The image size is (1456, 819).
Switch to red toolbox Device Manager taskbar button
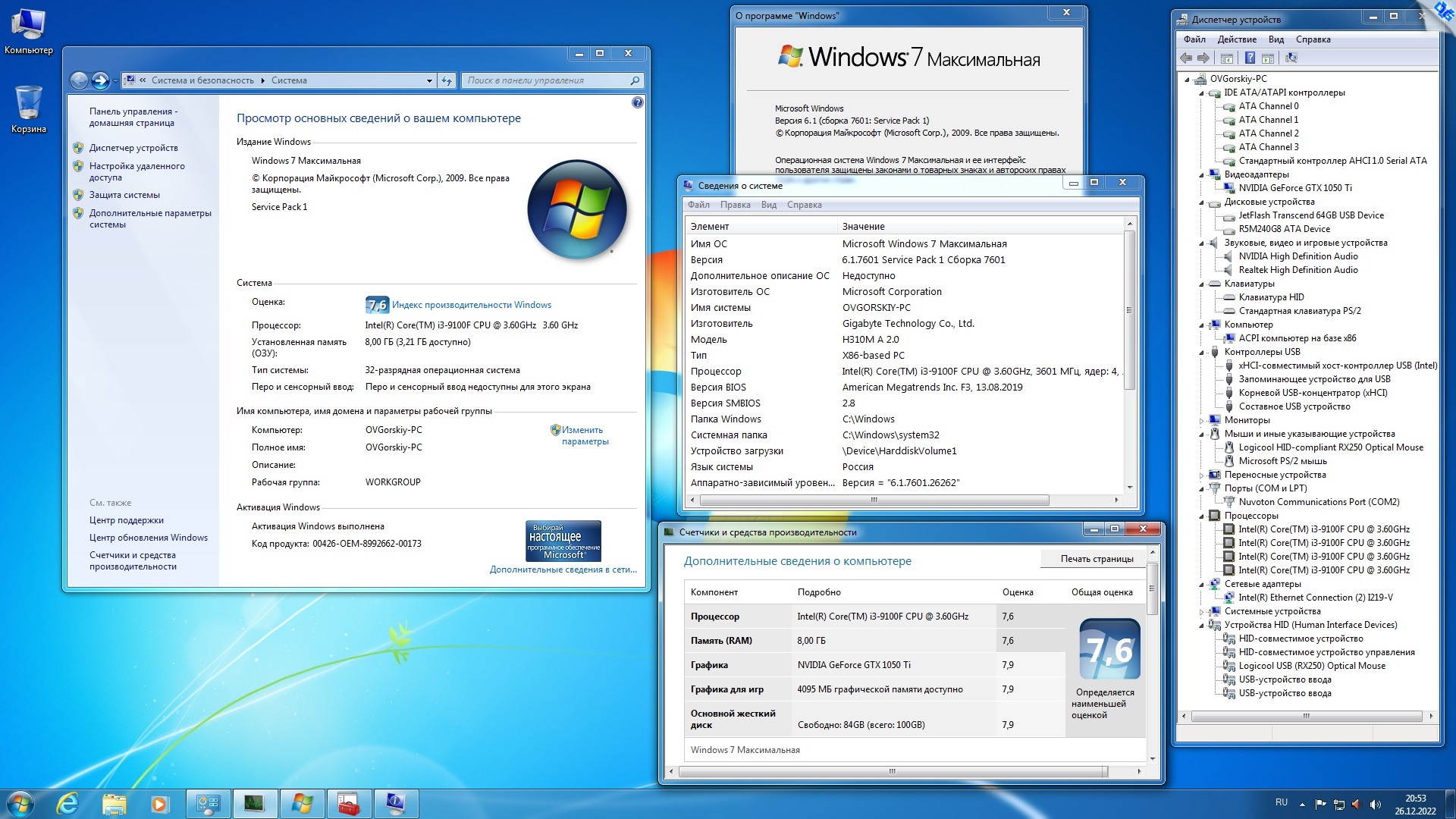349,804
